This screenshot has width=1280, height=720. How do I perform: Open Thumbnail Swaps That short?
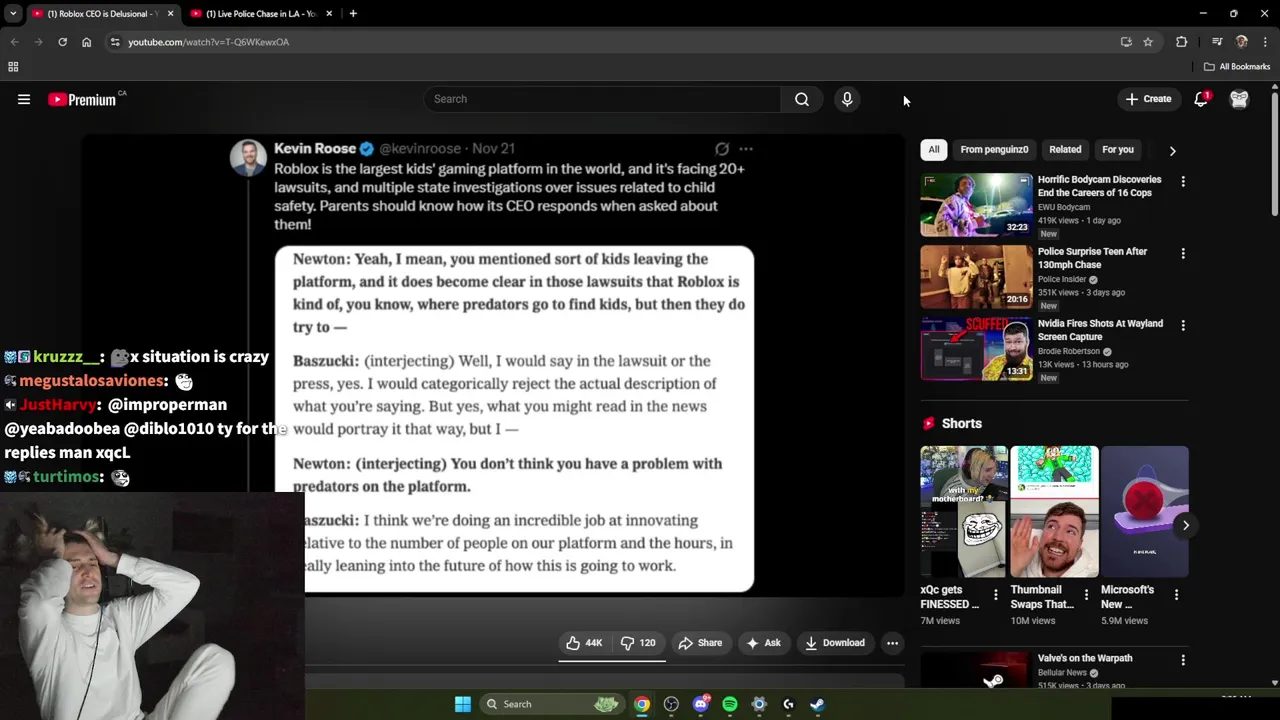pyautogui.click(x=1054, y=512)
